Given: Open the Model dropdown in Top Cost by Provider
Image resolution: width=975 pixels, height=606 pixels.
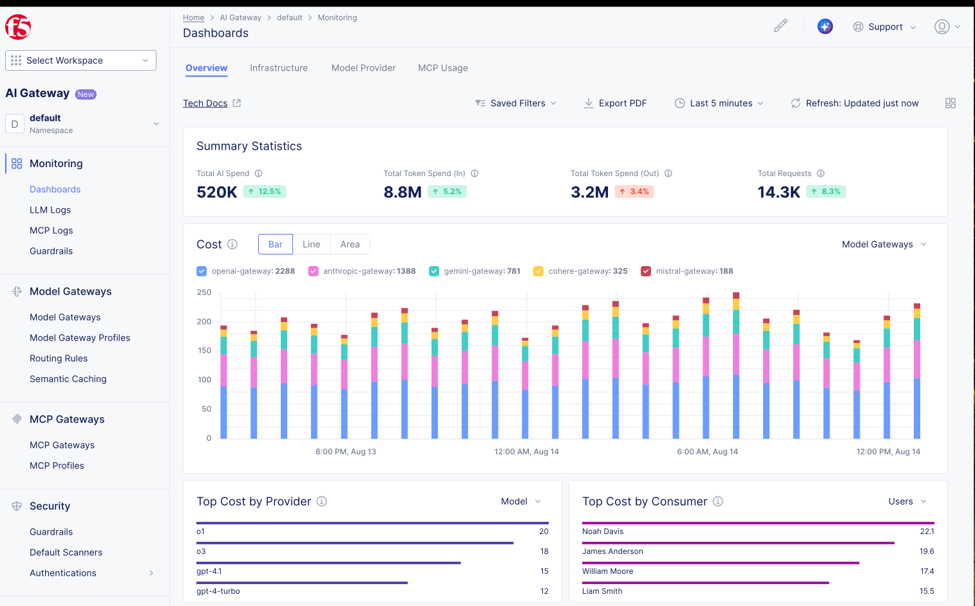Looking at the screenshot, I should pos(521,501).
